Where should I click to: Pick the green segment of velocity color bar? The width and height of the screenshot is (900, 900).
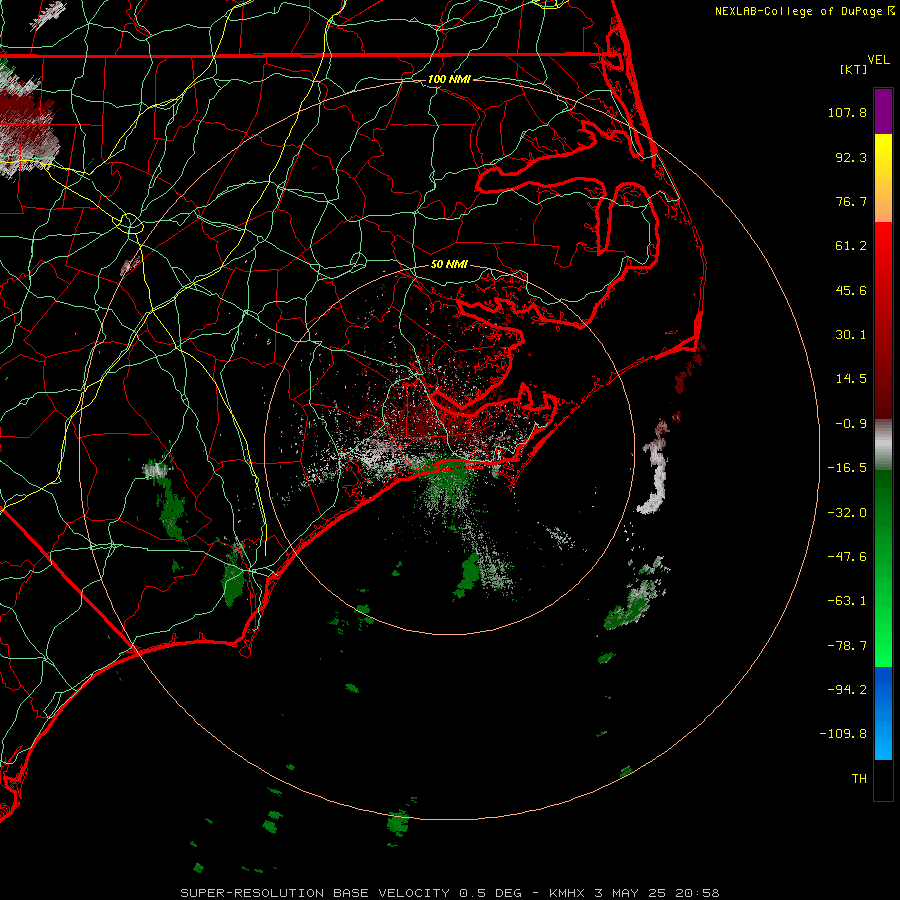[x=883, y=568]
